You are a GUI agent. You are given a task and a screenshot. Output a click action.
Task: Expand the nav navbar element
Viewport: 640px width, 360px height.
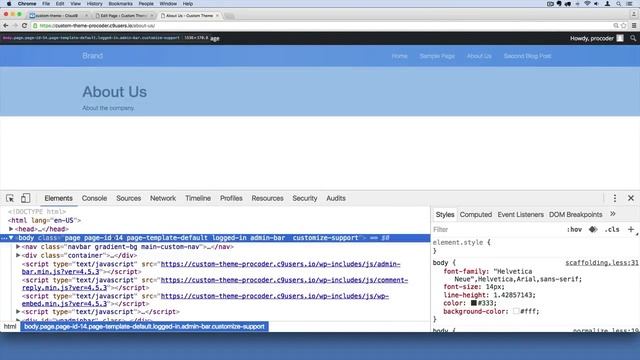click(18, 247)
